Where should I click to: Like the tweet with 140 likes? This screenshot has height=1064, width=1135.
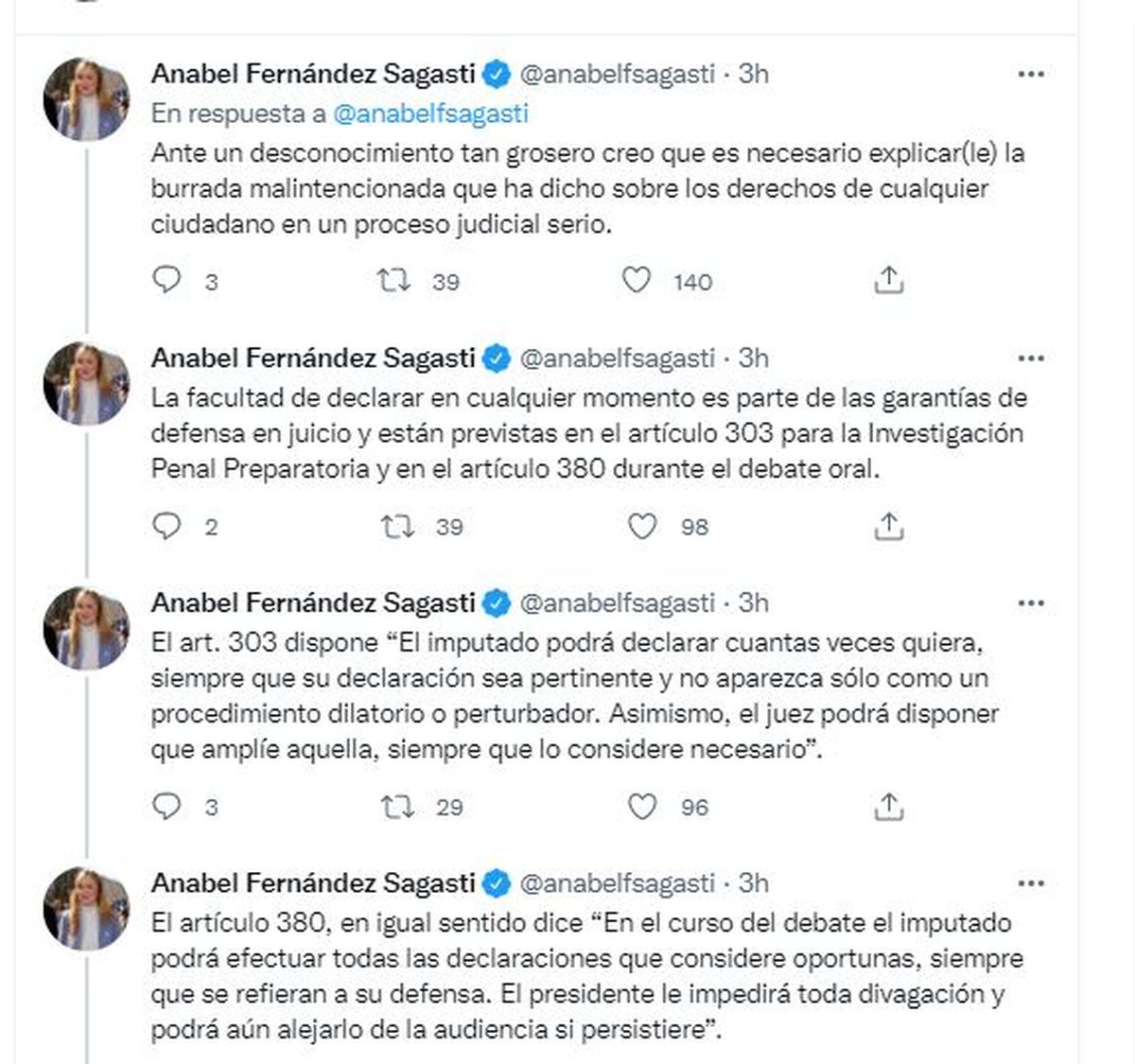click(x=637, y=280)
